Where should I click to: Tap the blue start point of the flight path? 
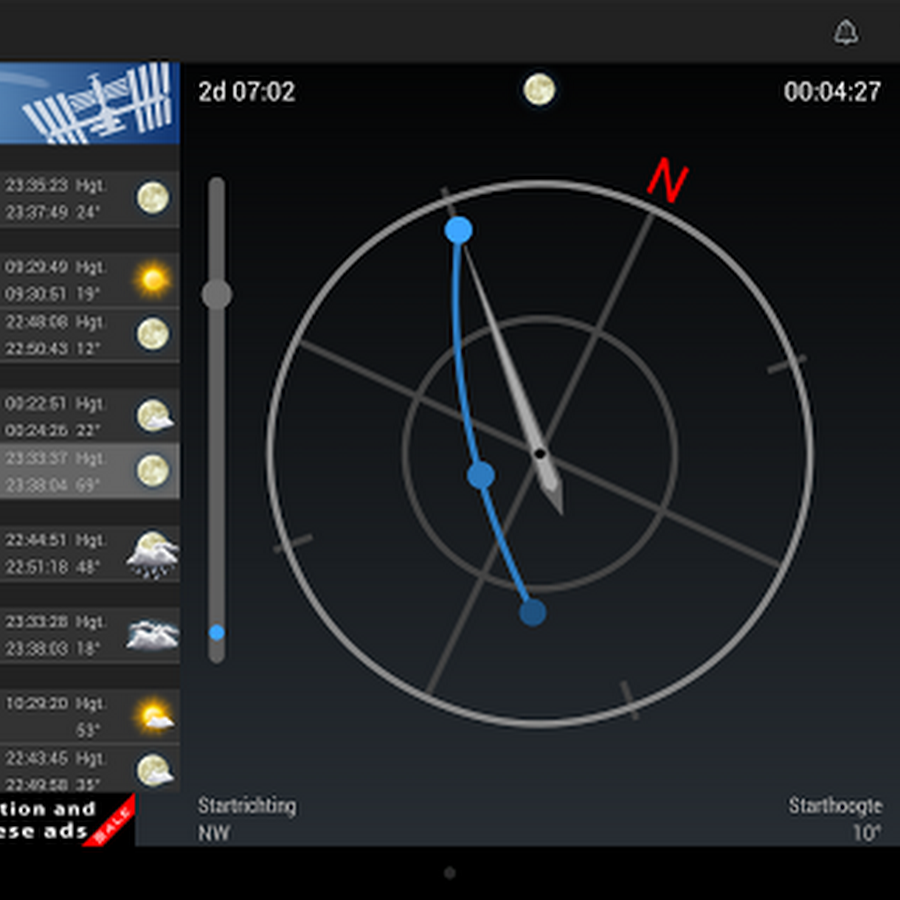[460, 230]
